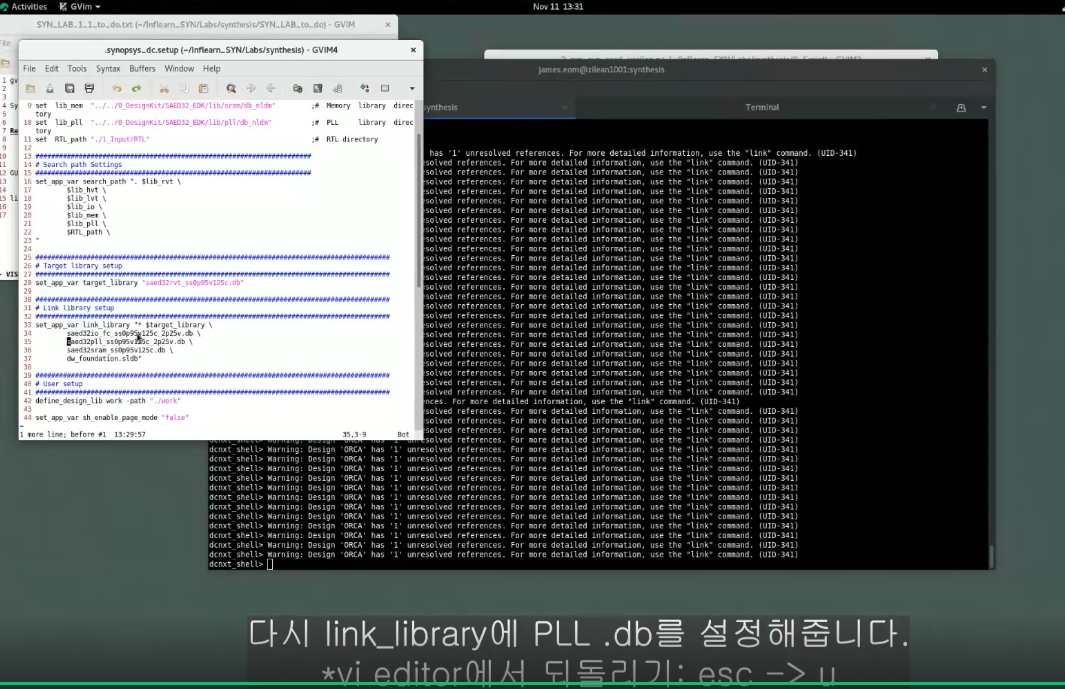Click the Save all files floppy icon
This screenshot has height=689, width=1065.
tap(69, 88)
